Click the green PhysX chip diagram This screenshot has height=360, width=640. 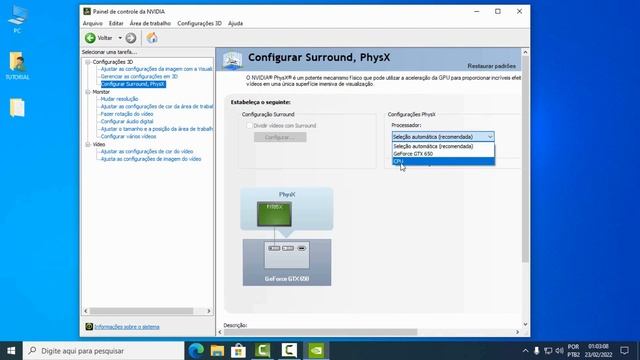point(274,214)
